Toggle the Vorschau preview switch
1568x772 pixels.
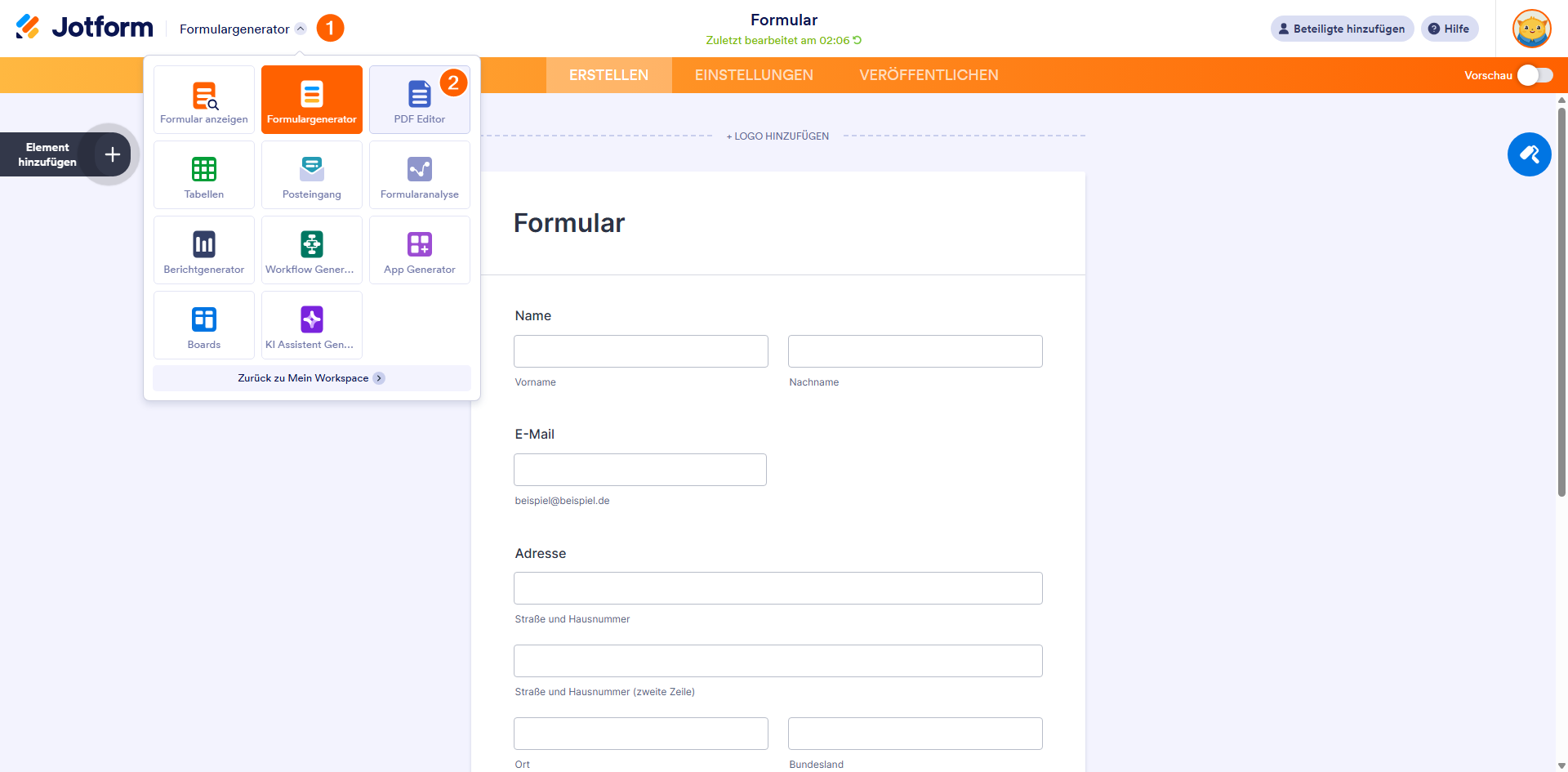click(1535, 75)
